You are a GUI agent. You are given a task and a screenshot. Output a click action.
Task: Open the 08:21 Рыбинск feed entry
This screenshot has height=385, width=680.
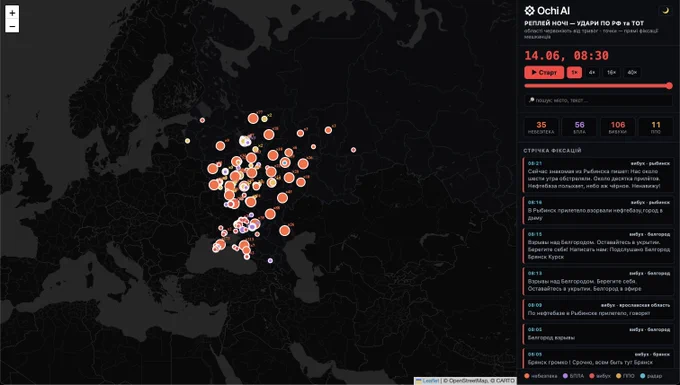click(x=598, y=175)
